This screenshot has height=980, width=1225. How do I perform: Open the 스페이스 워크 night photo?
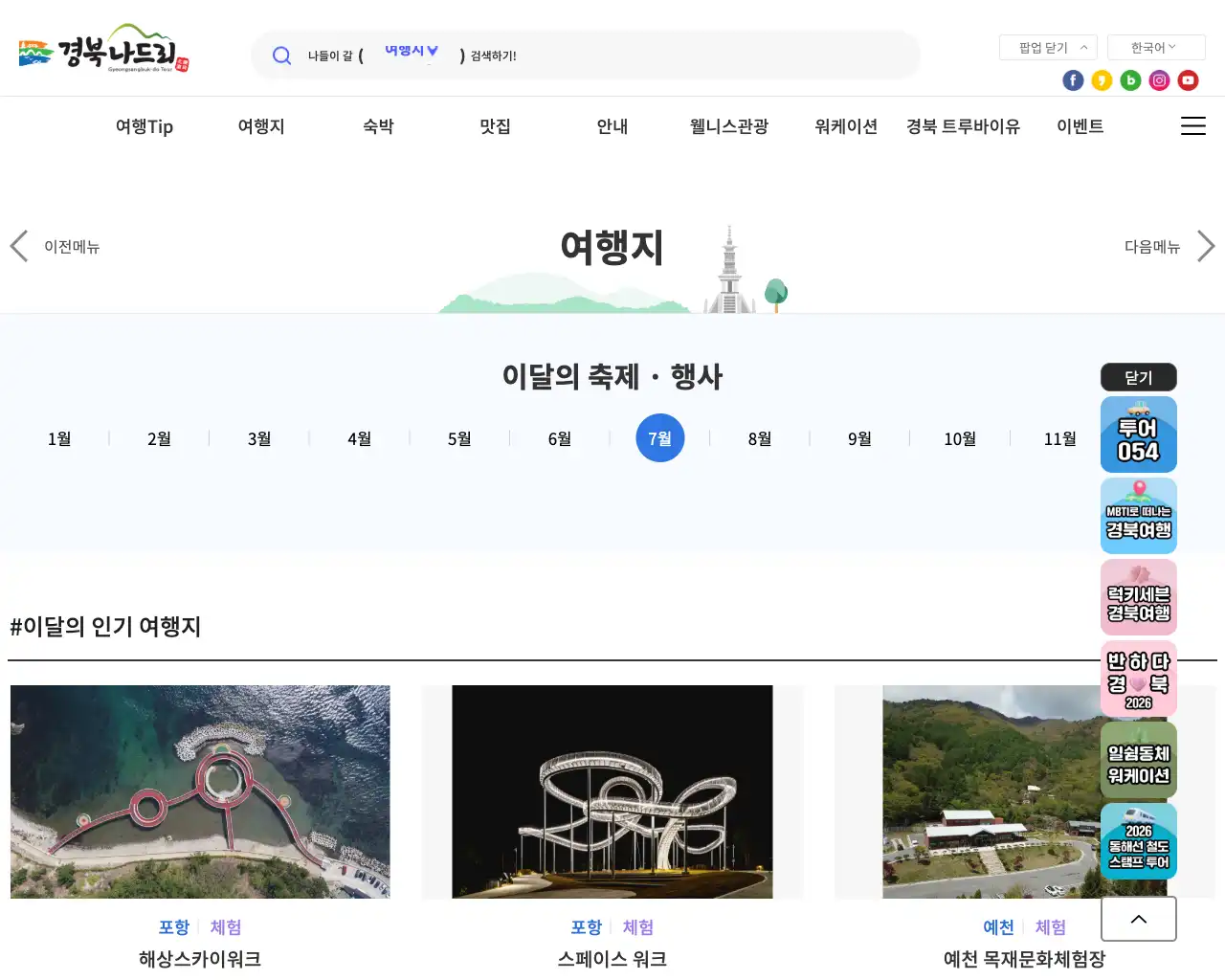click(612, 791)
